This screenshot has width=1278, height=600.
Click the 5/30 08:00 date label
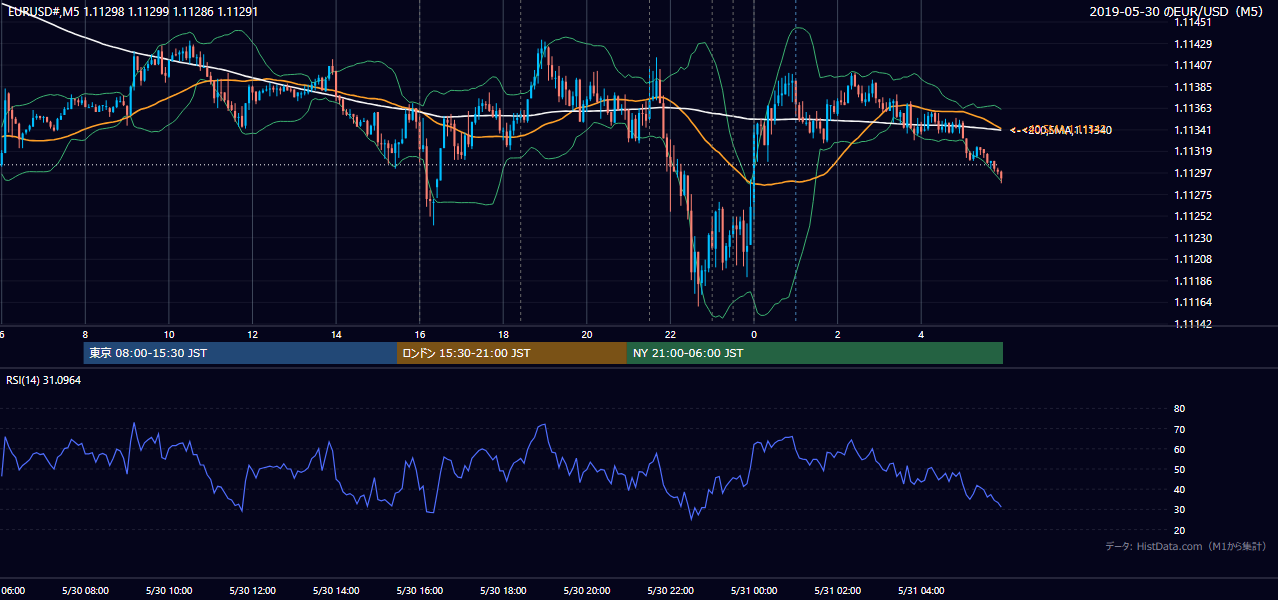tap(85, 591)
